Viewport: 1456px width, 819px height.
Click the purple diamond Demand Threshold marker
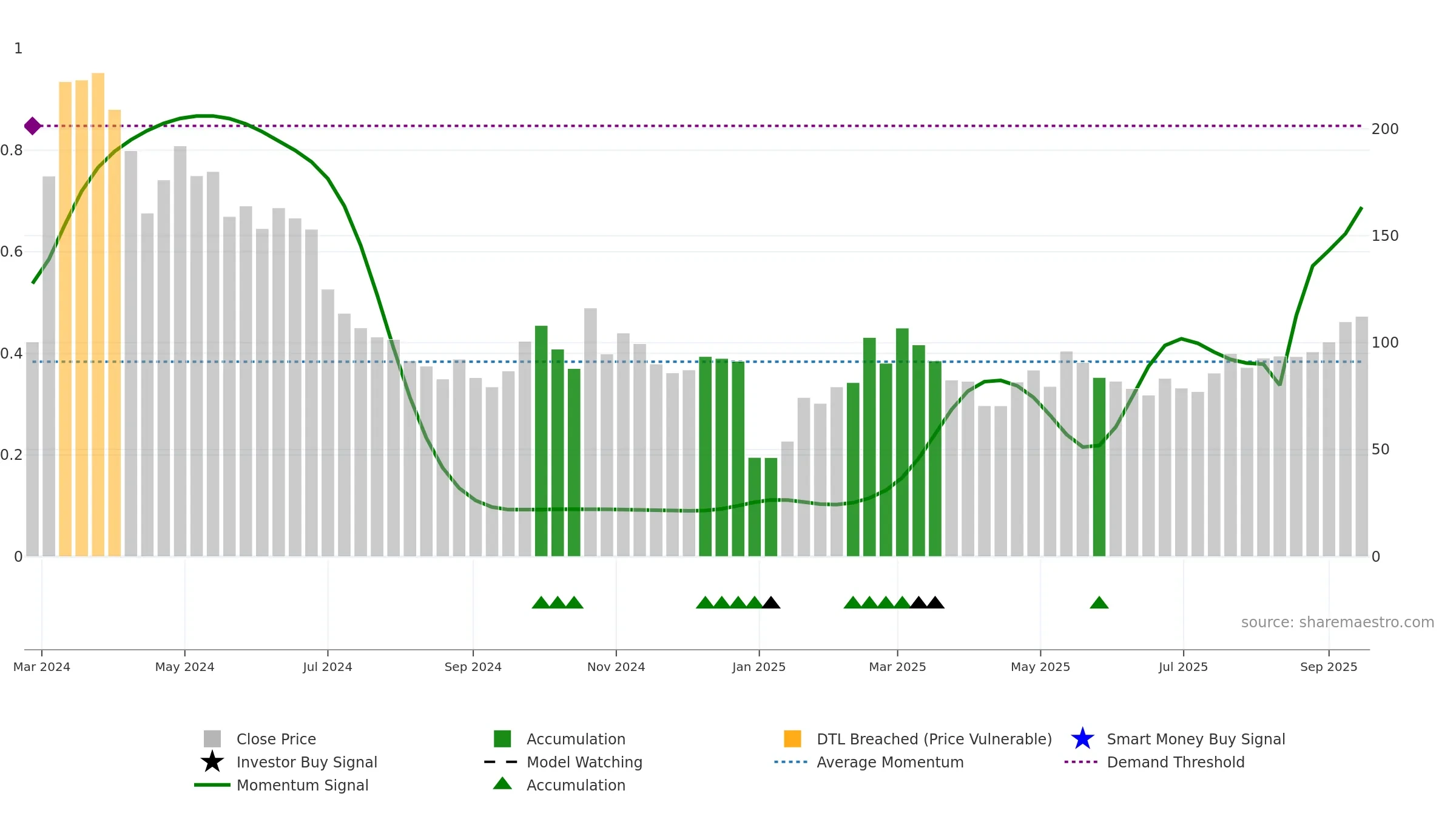pos(33,126)
